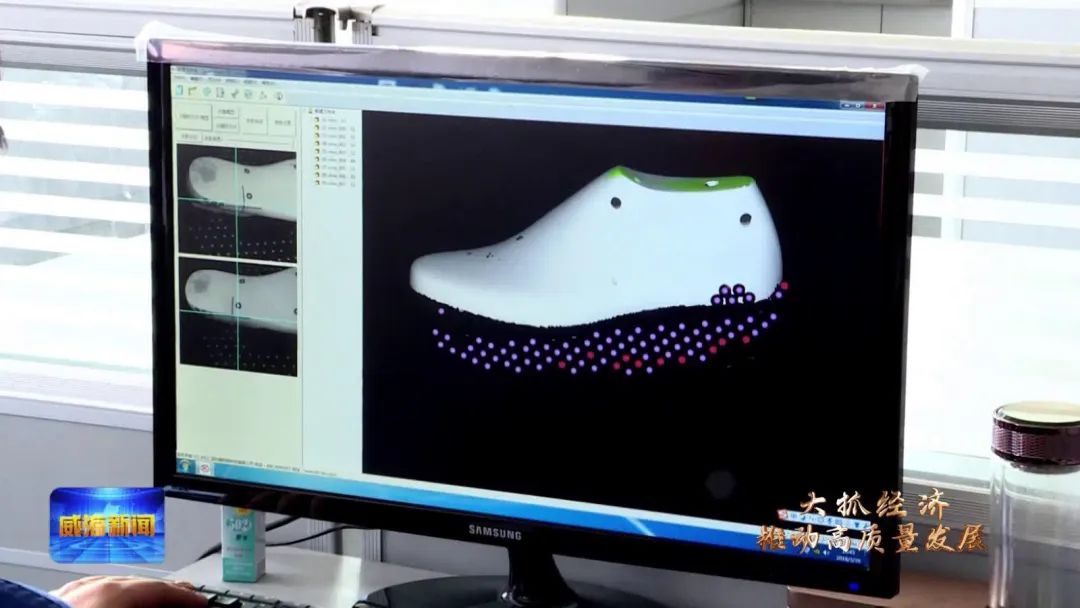
Task: Click the teal sphere toolbar icon
Action: click(x=207, y=92)
